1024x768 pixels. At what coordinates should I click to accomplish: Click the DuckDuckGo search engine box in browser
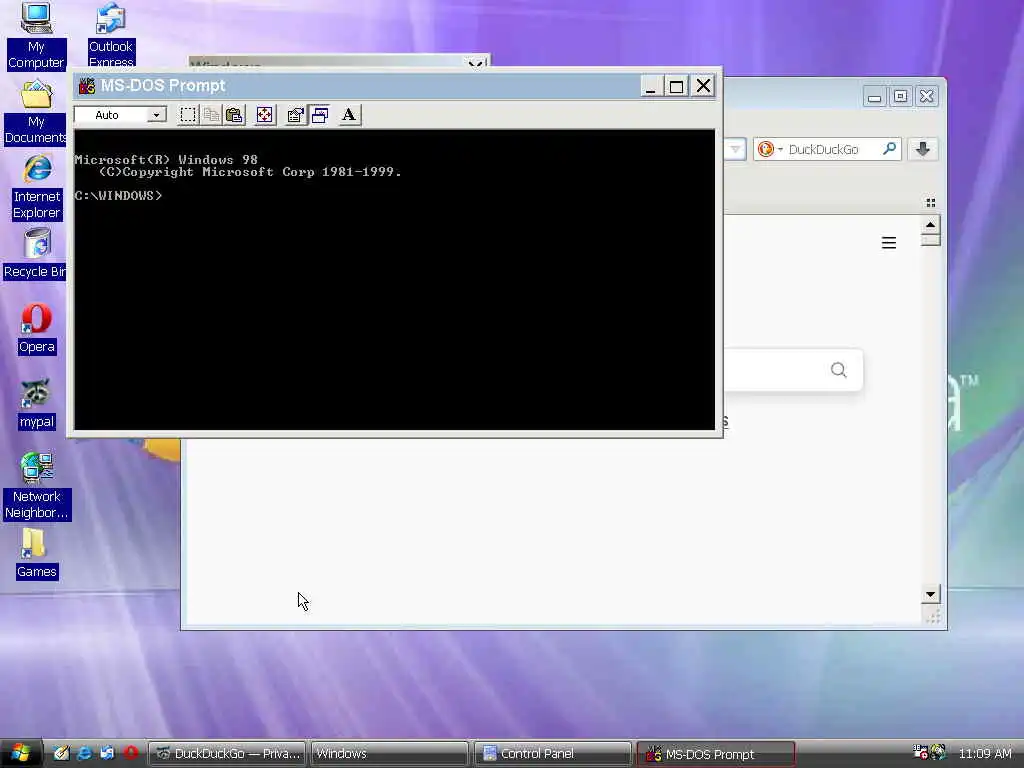[827, 149]
